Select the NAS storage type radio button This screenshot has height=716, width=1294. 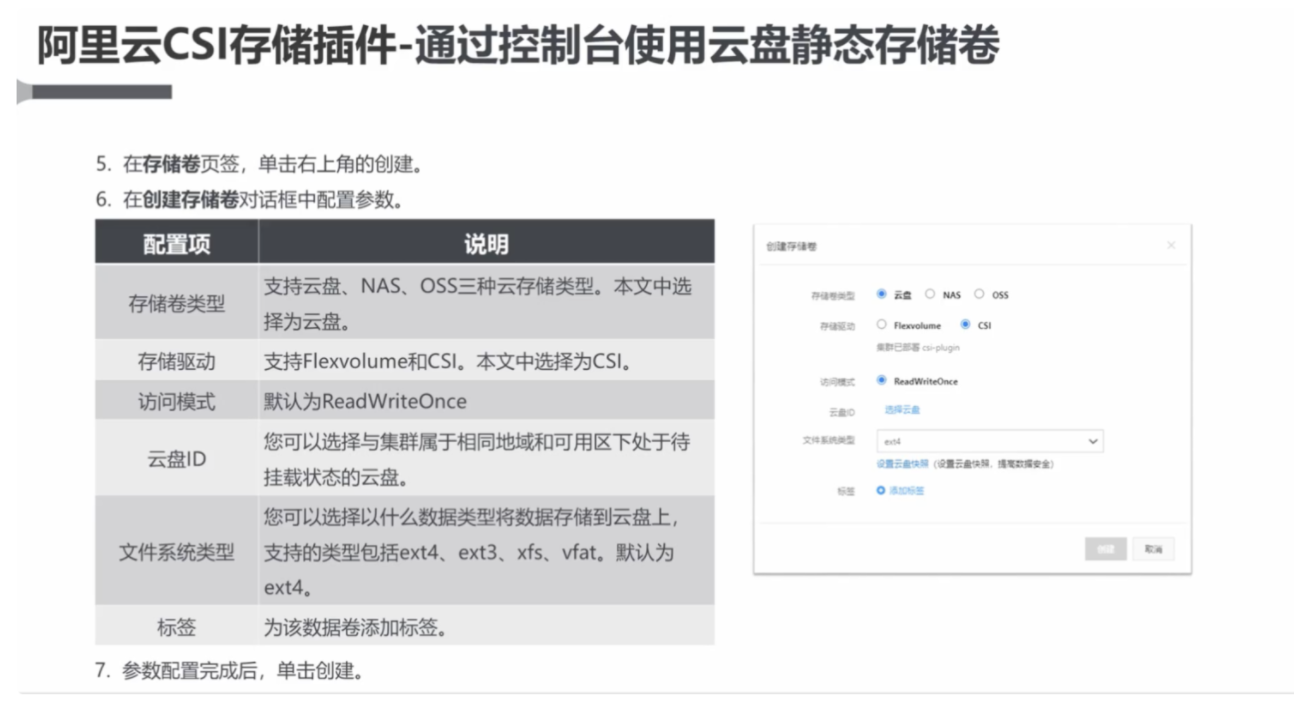[x=930, y=294]
